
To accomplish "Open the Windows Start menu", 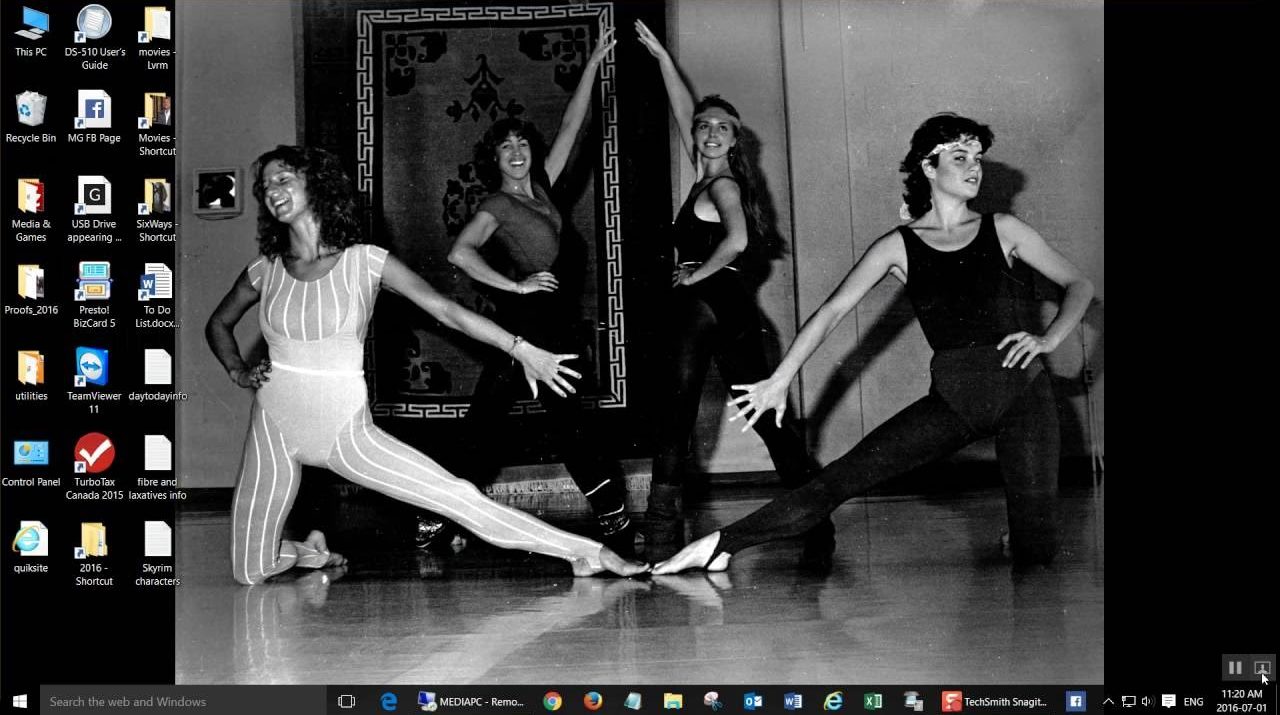I will (19, 701).
